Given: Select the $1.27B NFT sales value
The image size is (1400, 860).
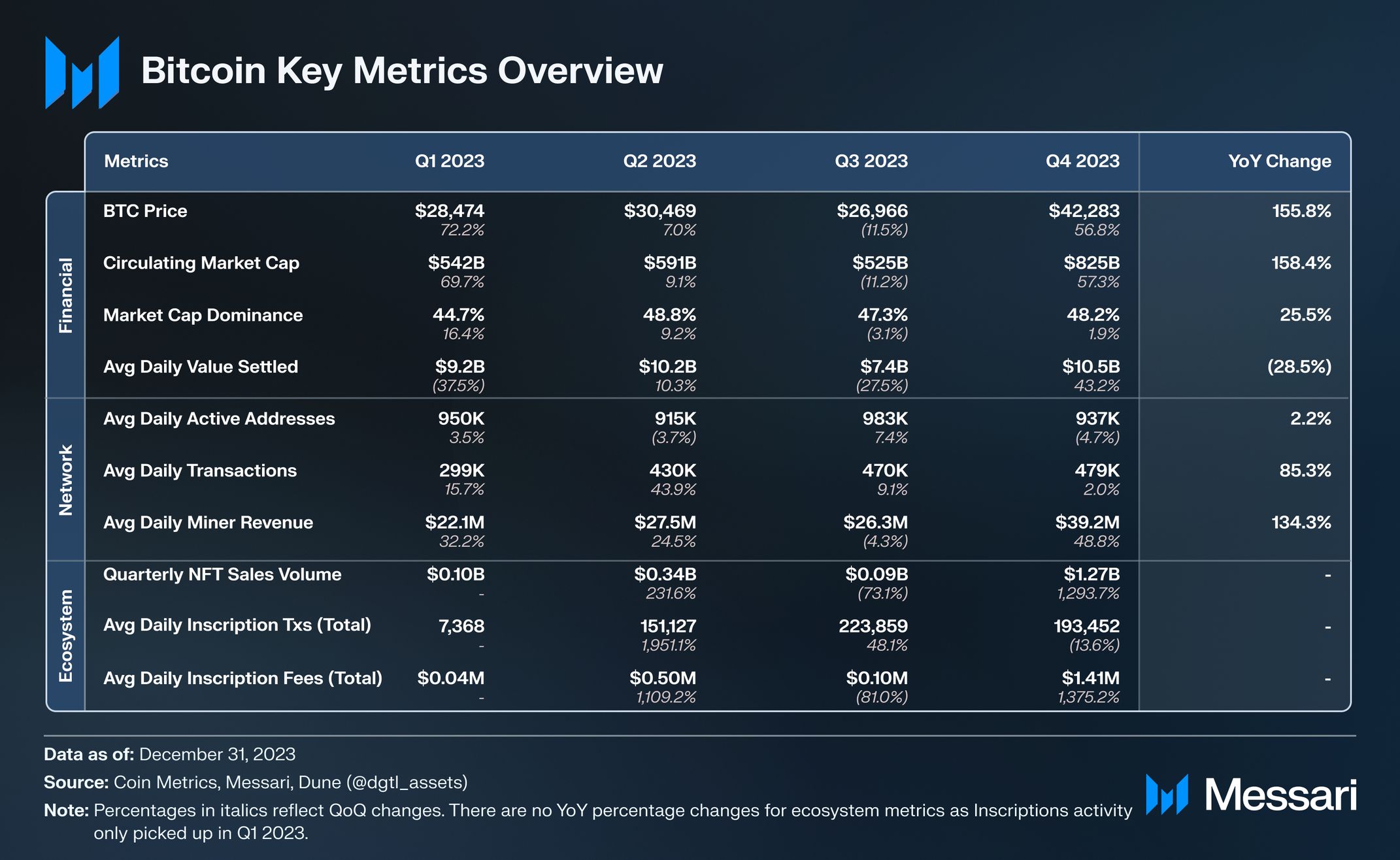Looking at the screenshot, I should click(x=1092, y=574).
